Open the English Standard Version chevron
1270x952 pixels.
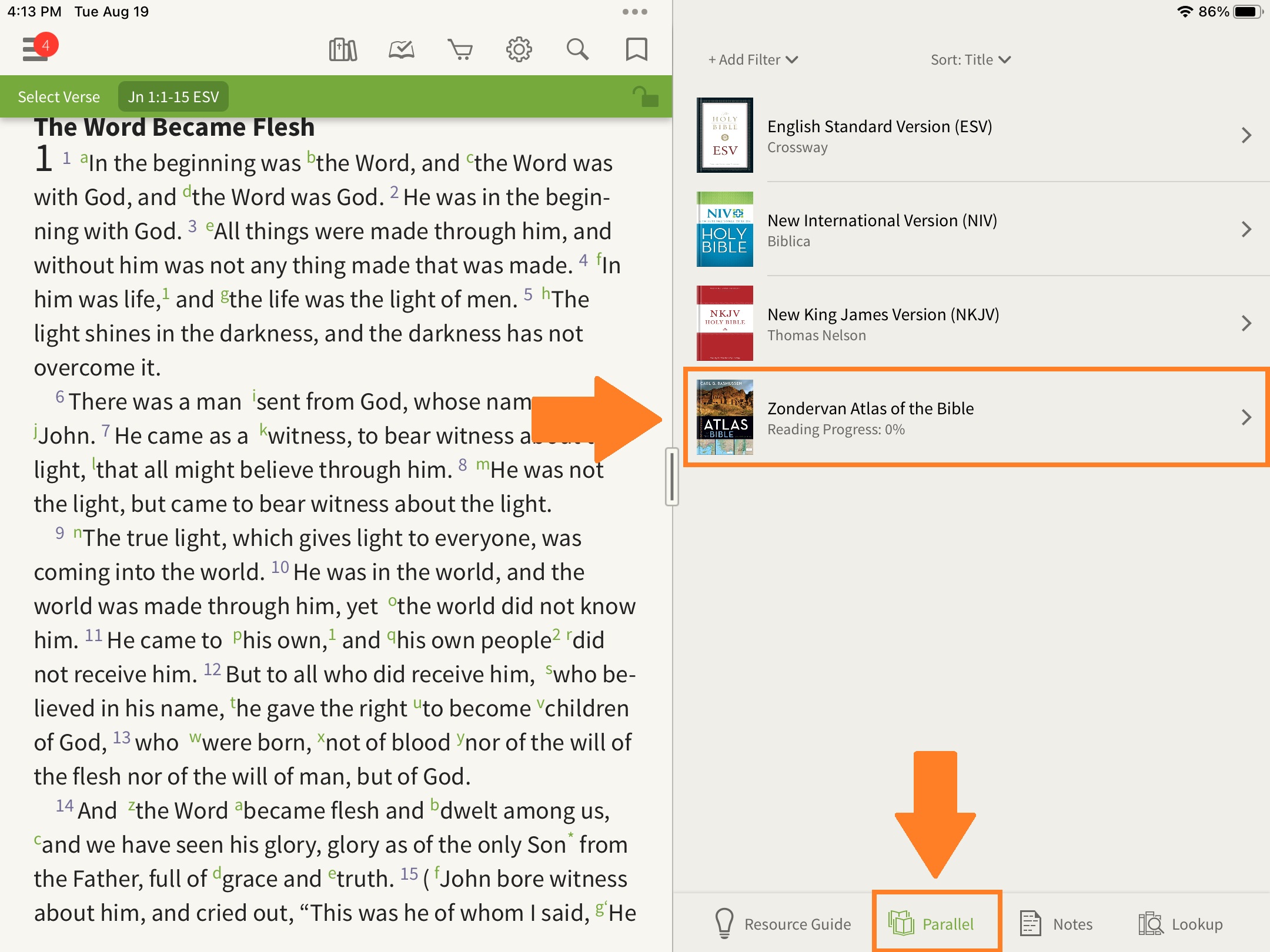(1246, 136)
